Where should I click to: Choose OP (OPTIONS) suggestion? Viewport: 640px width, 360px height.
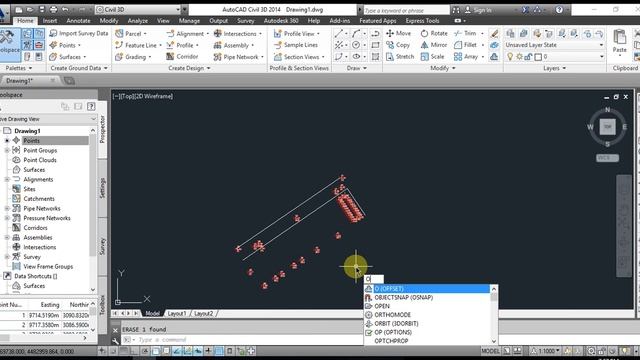pos(427,332)
